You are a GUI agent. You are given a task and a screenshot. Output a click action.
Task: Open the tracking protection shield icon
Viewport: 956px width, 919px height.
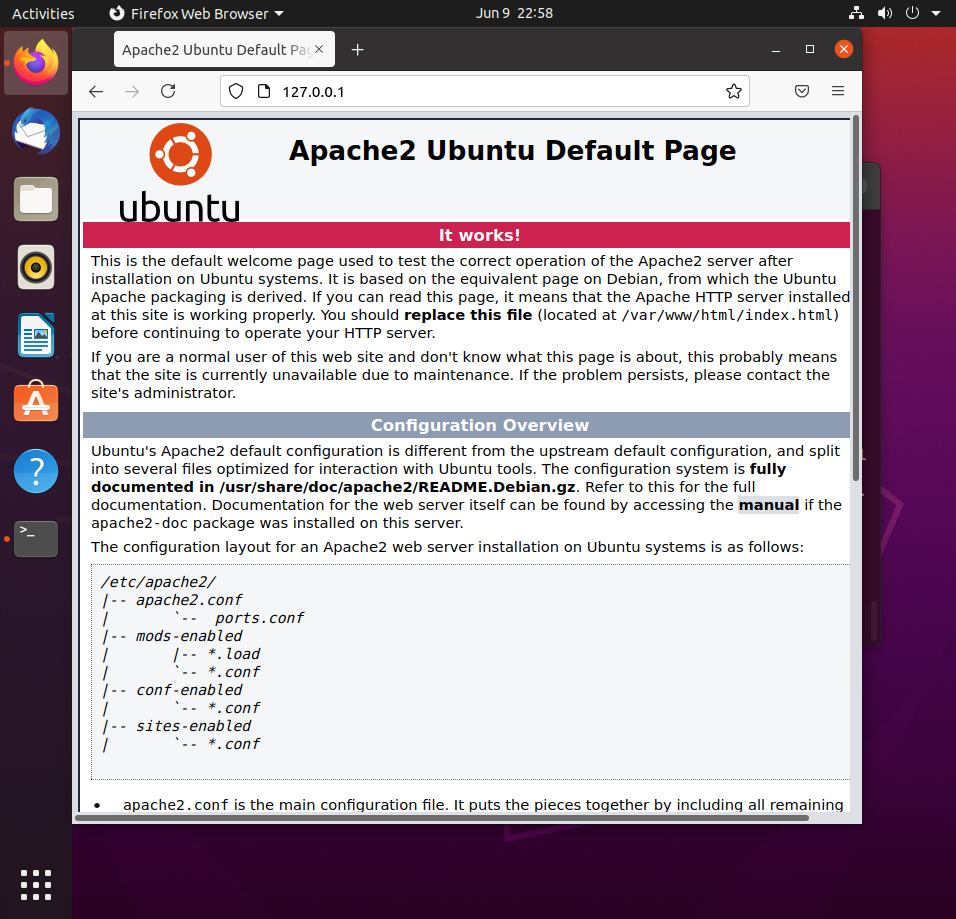coord(236,91)
